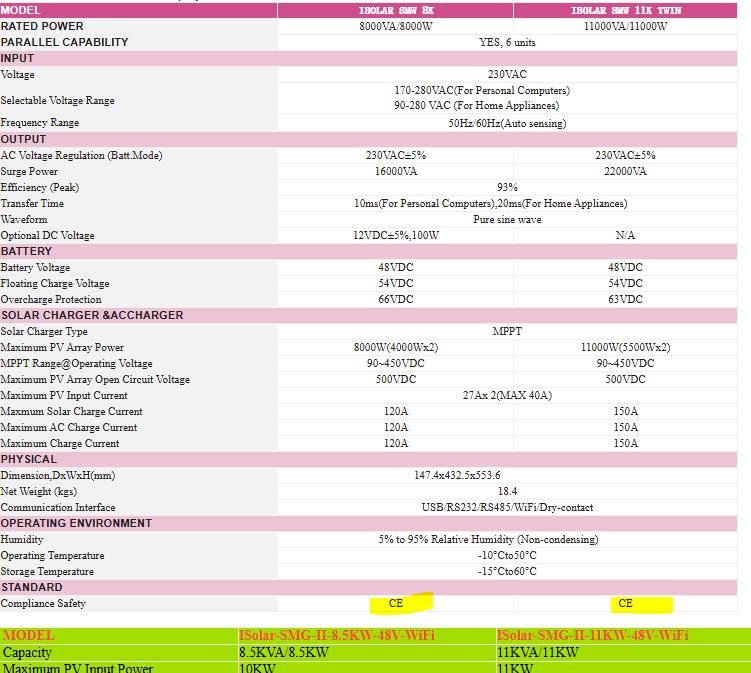This screenshot has height=673, width=751.
Task: Select the MPPT solar charger type value
Action: [x=507, y=331]
